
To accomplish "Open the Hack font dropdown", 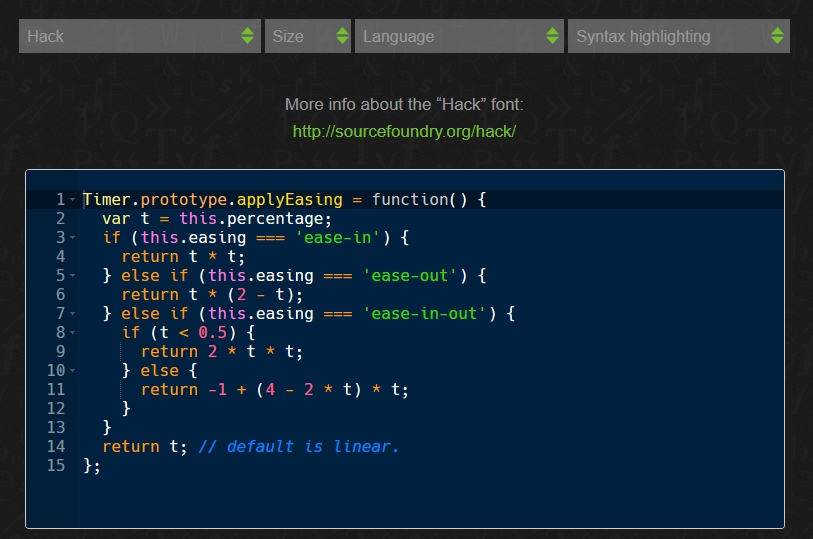I will coord(139,36).
